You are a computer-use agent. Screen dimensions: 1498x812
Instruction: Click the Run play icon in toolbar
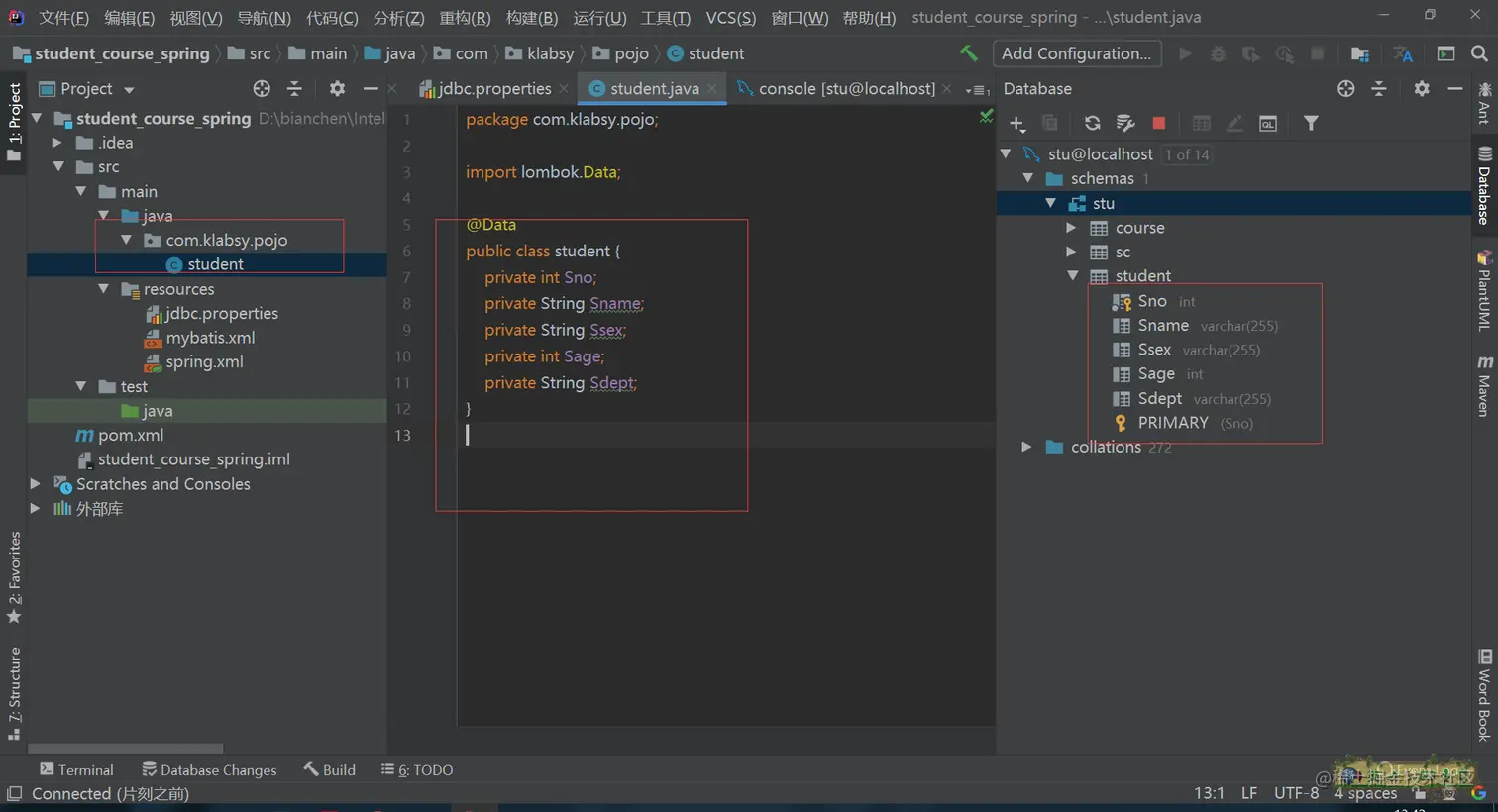point(1185,53)
